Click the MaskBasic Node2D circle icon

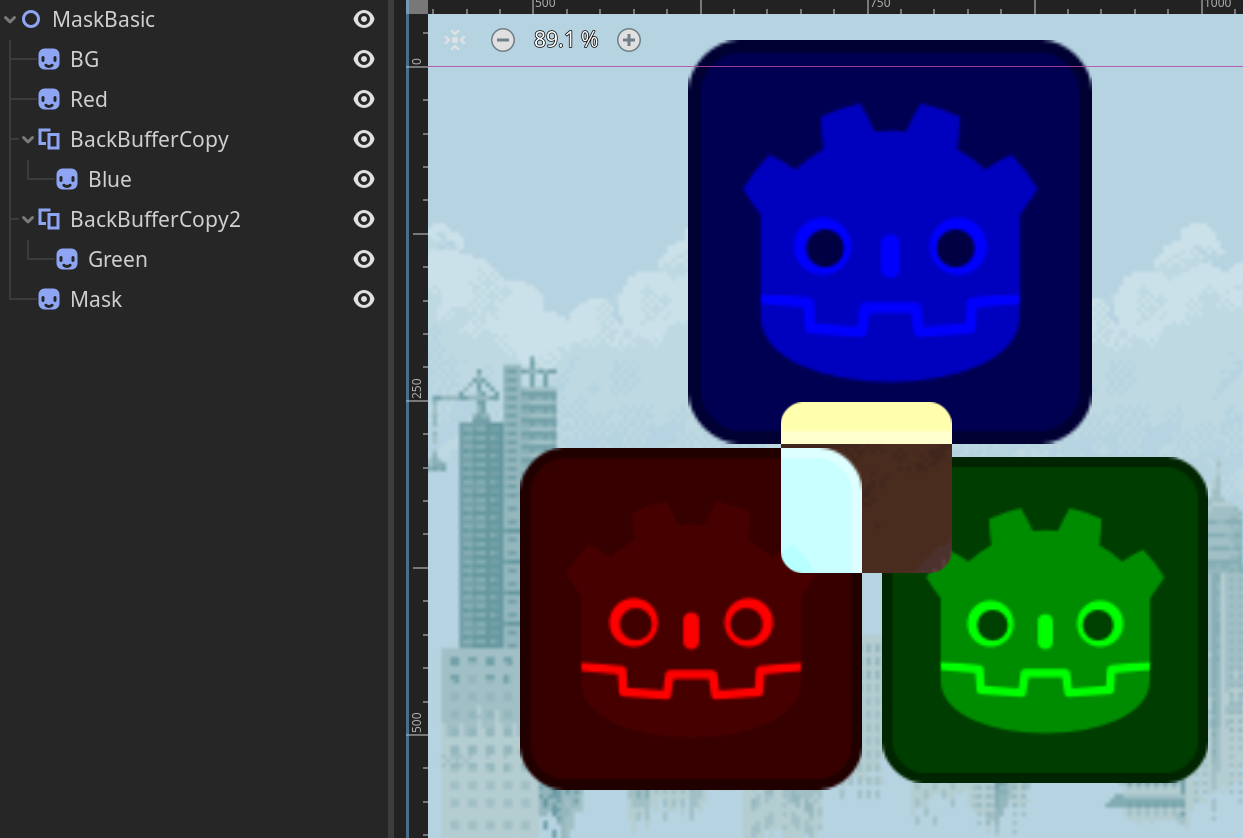[31, 19]
